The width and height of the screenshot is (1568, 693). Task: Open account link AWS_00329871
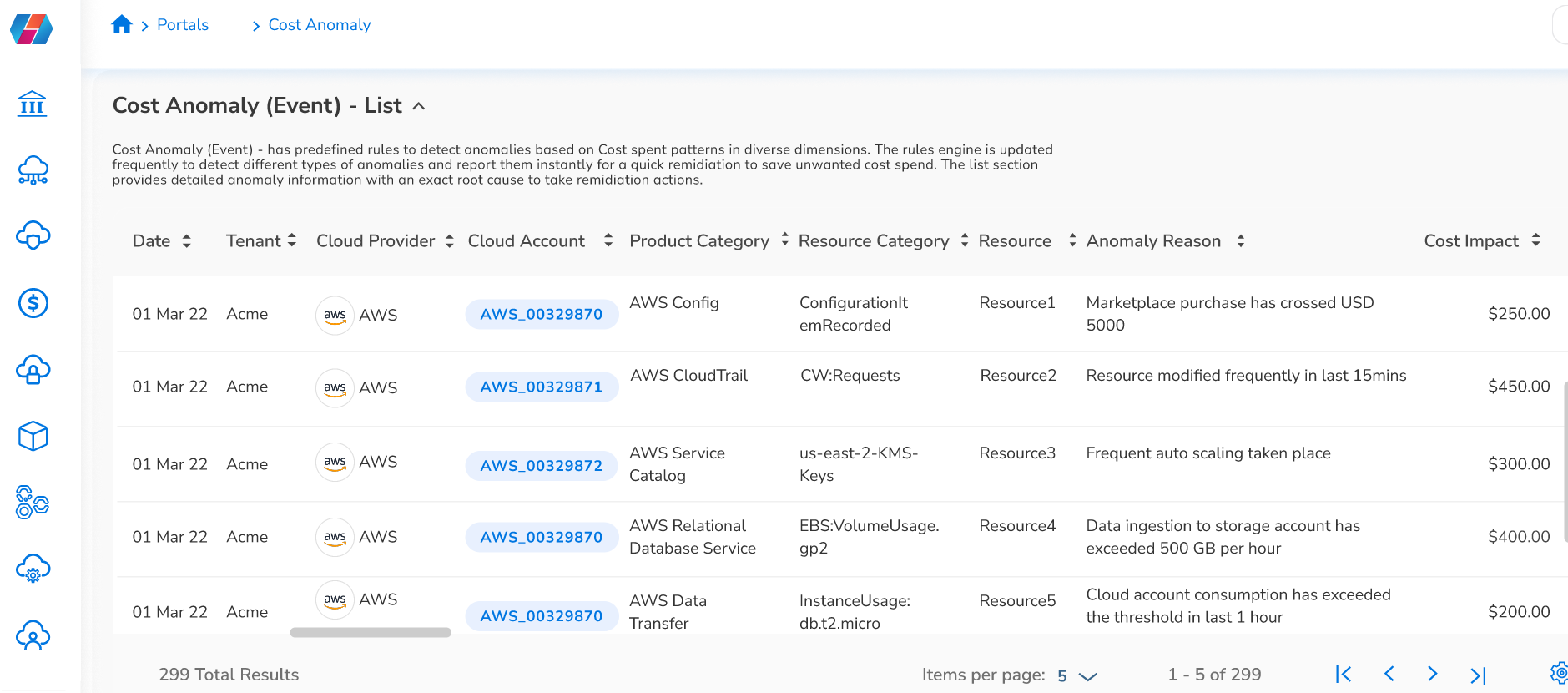541,387
